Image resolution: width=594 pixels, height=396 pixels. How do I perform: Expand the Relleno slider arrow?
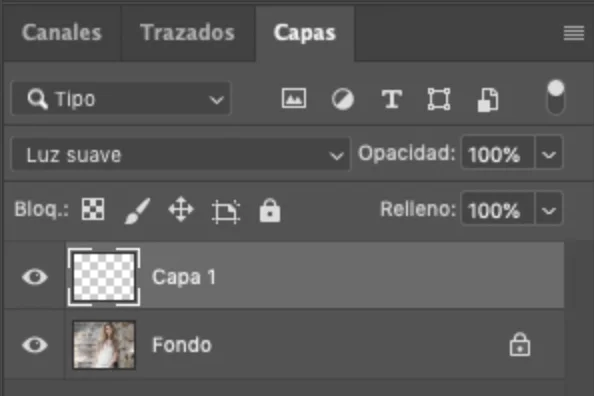pos(549,210)
